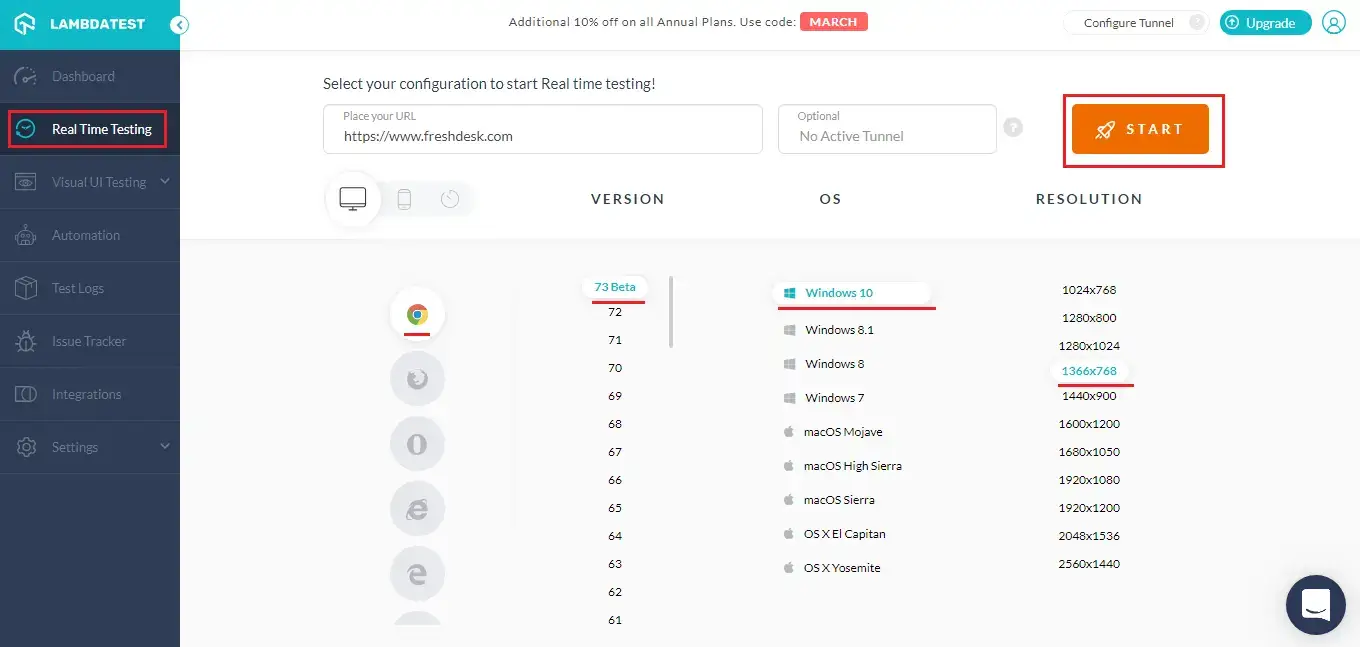Click the version list scrollbar
Screen dimensions: 1360x647
click(671, 312)
